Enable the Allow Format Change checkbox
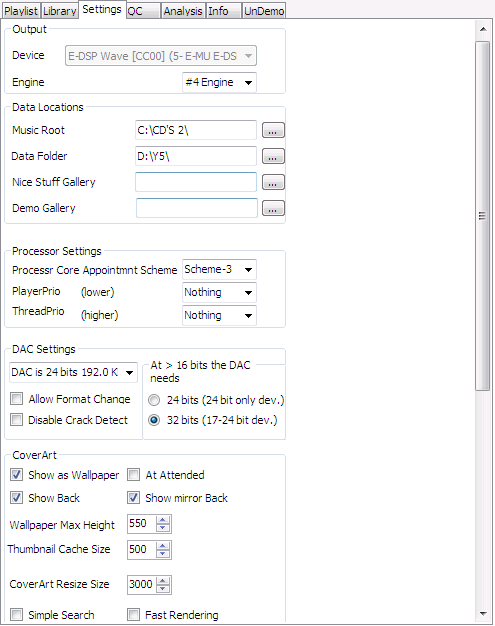The width and height of the screenshot is (495, 626). 16,398
